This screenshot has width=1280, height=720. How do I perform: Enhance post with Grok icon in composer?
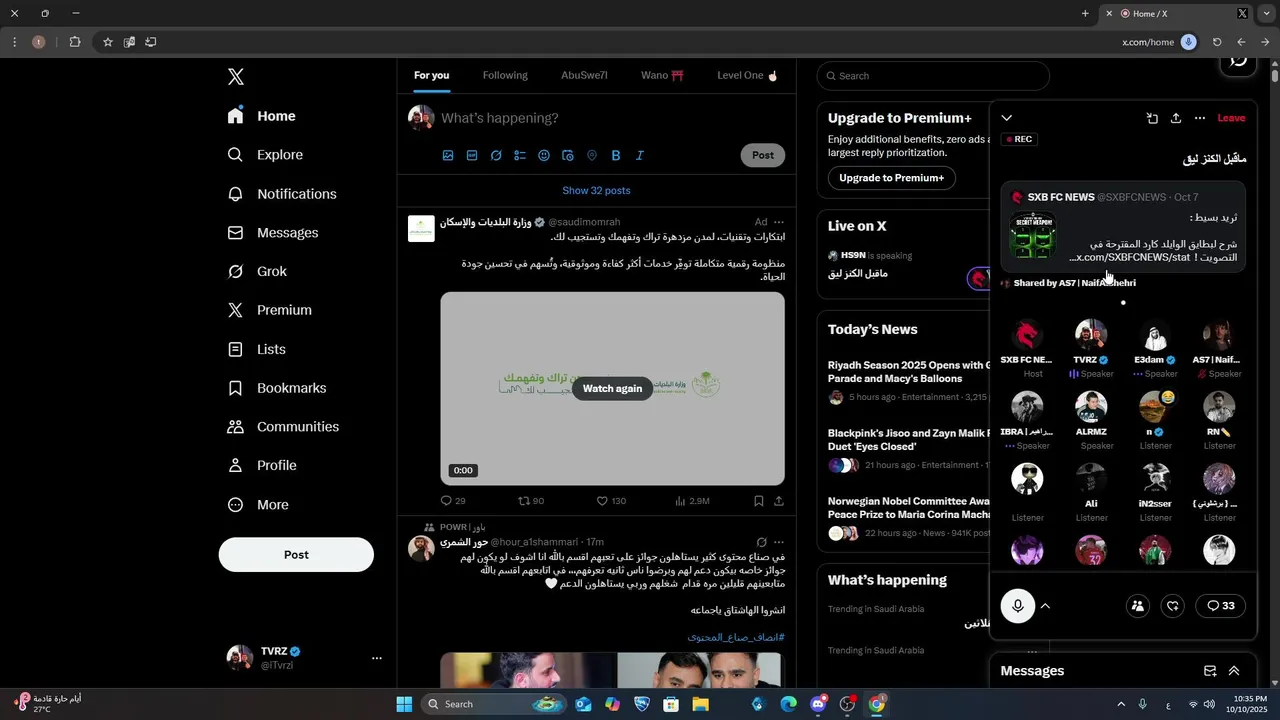[496, 155]
